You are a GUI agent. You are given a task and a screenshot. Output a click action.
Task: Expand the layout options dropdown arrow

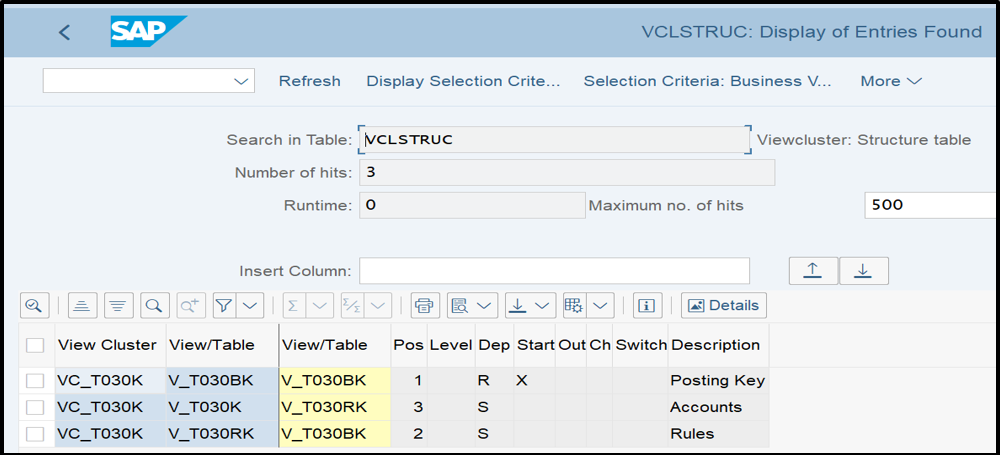coord(601,306)
